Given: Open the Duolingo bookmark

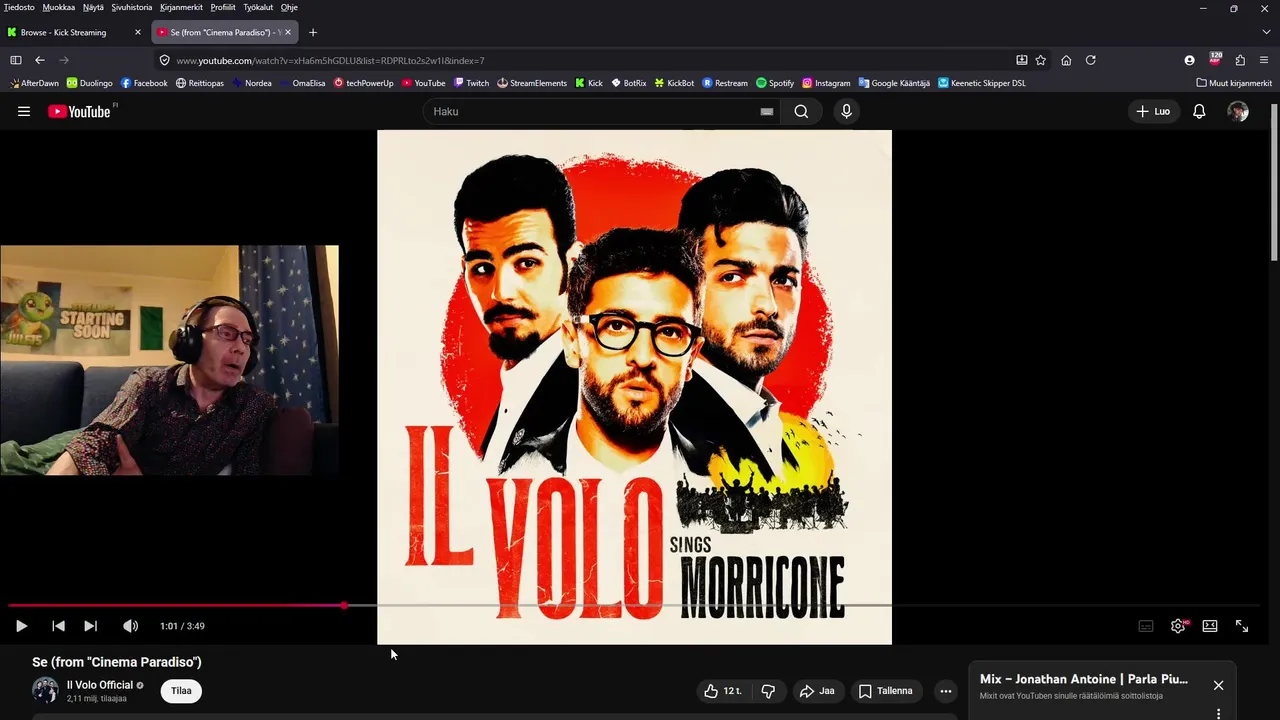Looking at the screenshot, I should click(90, 83).
